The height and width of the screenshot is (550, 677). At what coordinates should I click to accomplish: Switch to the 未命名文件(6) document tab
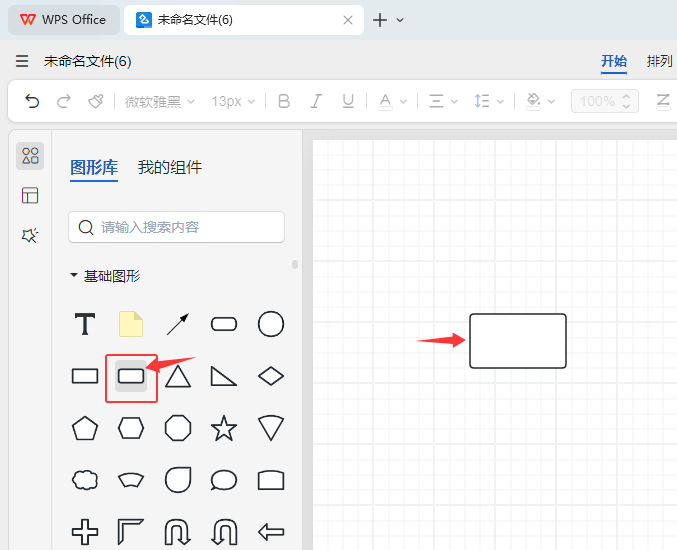[244, 20]
